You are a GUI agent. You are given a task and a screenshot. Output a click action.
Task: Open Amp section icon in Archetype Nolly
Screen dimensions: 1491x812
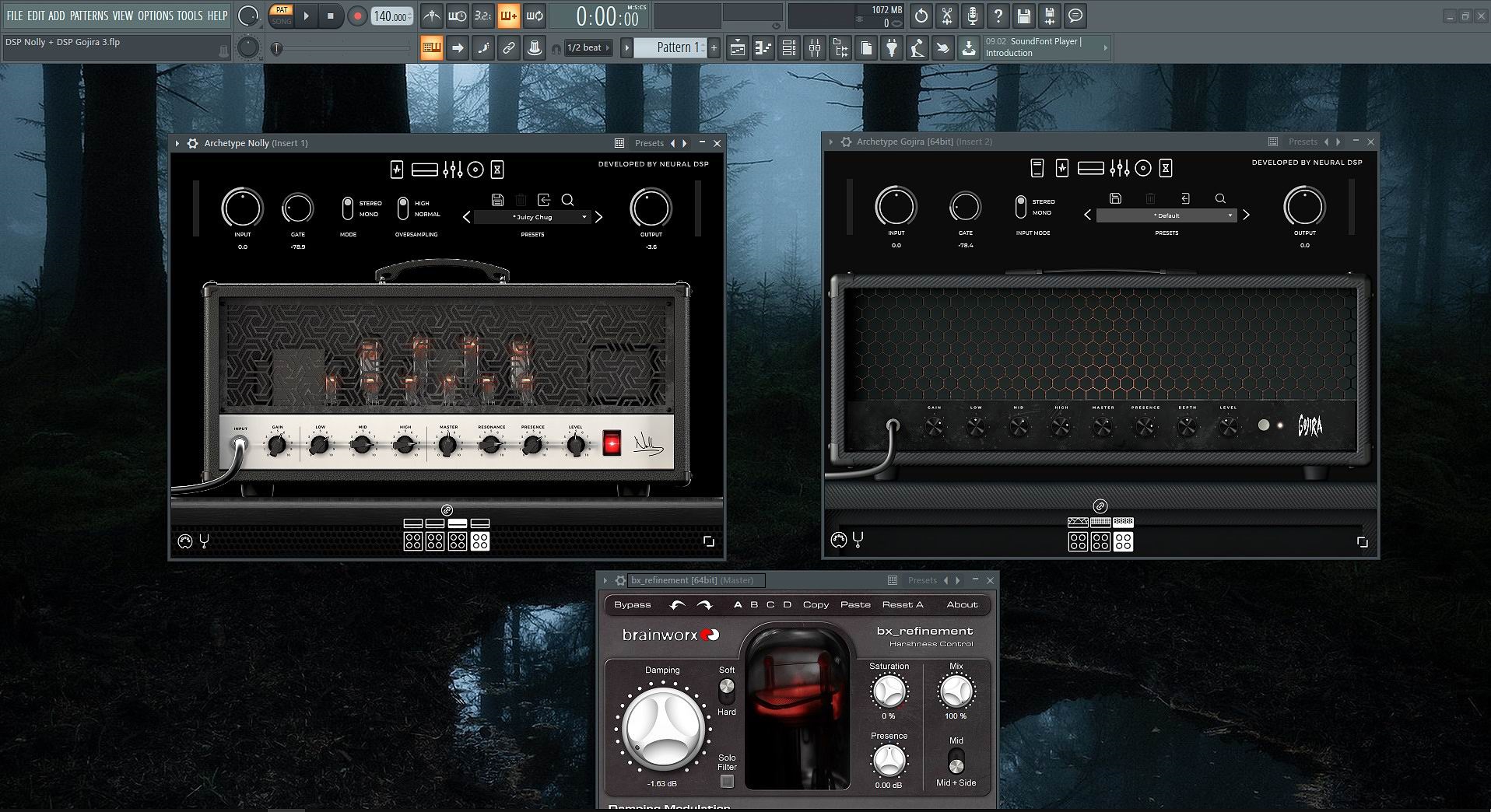pos(425,170)
